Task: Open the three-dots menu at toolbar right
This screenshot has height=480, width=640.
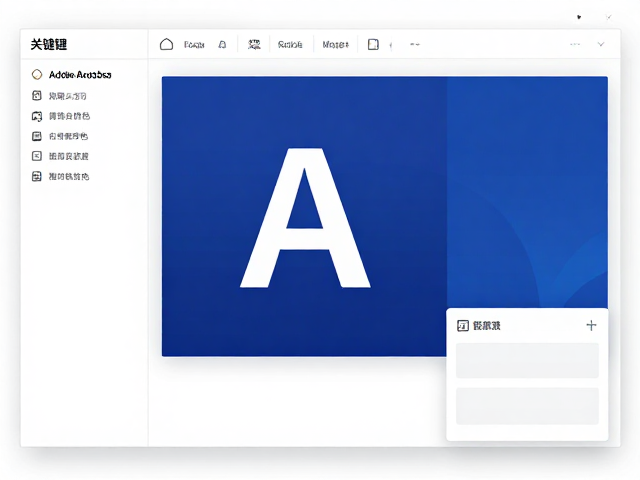Action: (x=575, y=44)
